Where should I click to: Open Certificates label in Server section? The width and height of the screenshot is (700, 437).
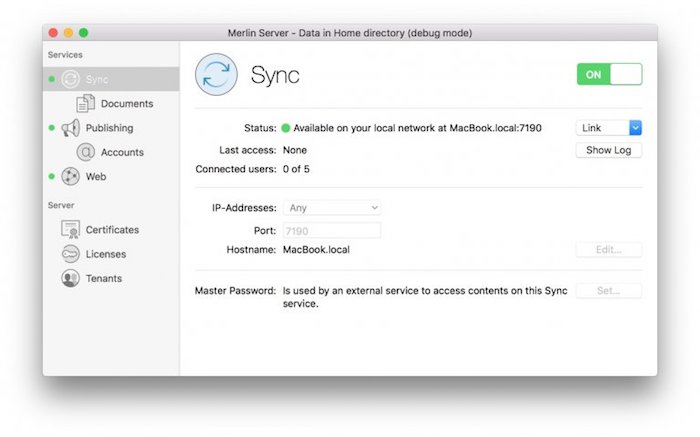[x=112, y=230]
